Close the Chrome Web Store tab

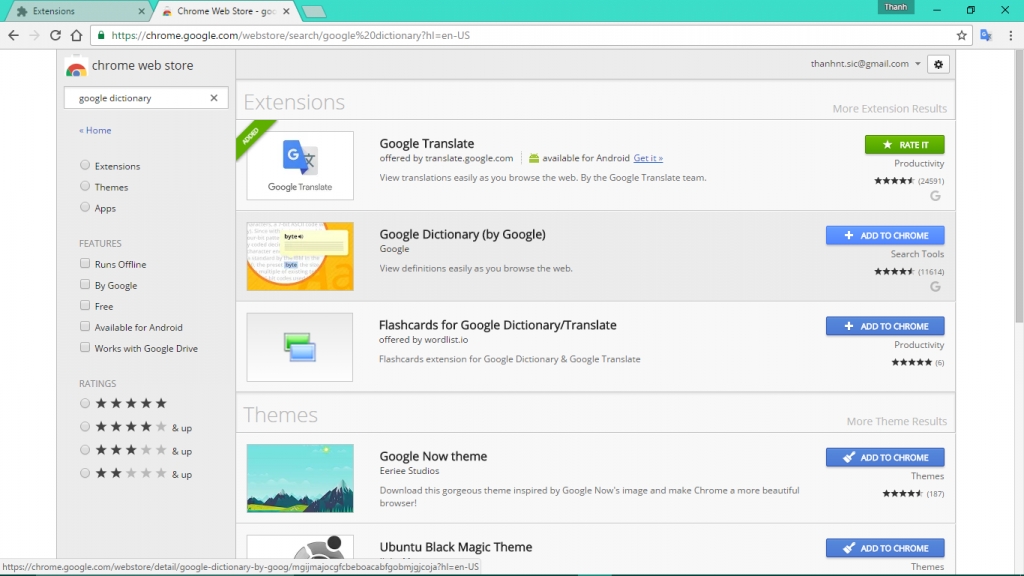tap(286, 11)
